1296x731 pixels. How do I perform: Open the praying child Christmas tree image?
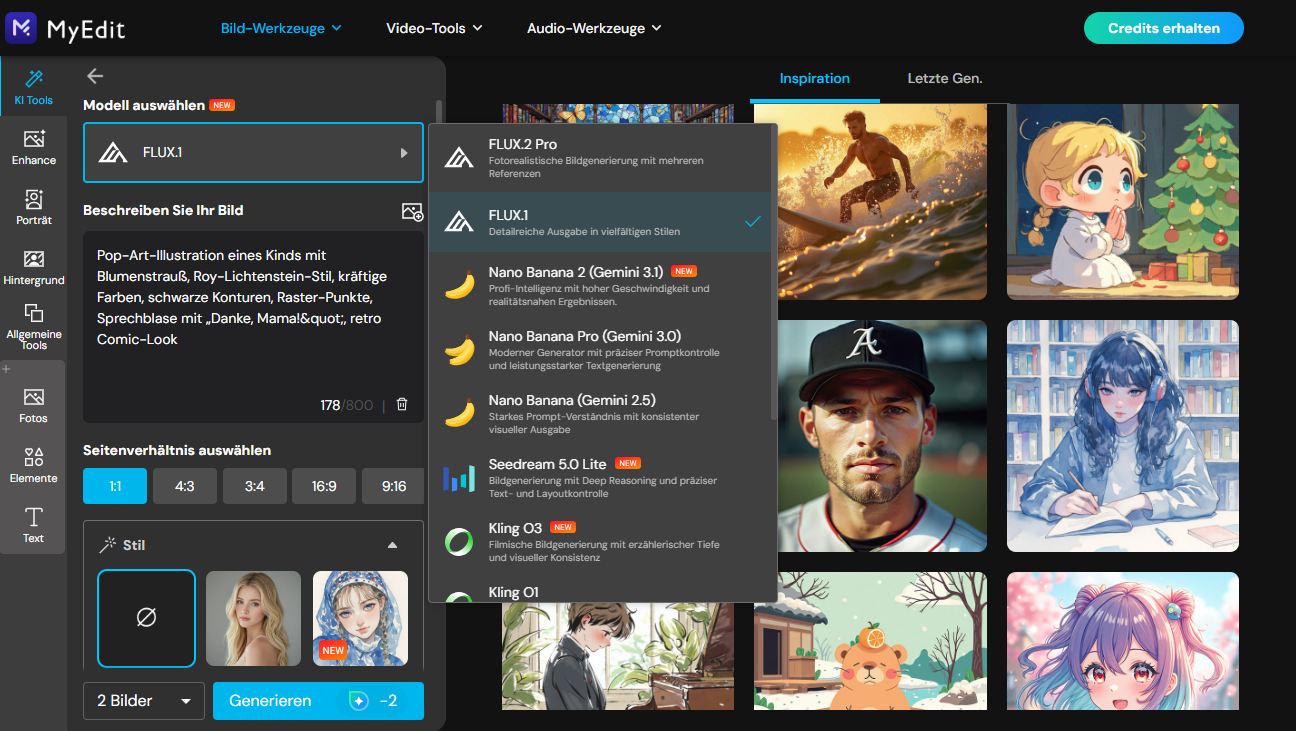1123,202
